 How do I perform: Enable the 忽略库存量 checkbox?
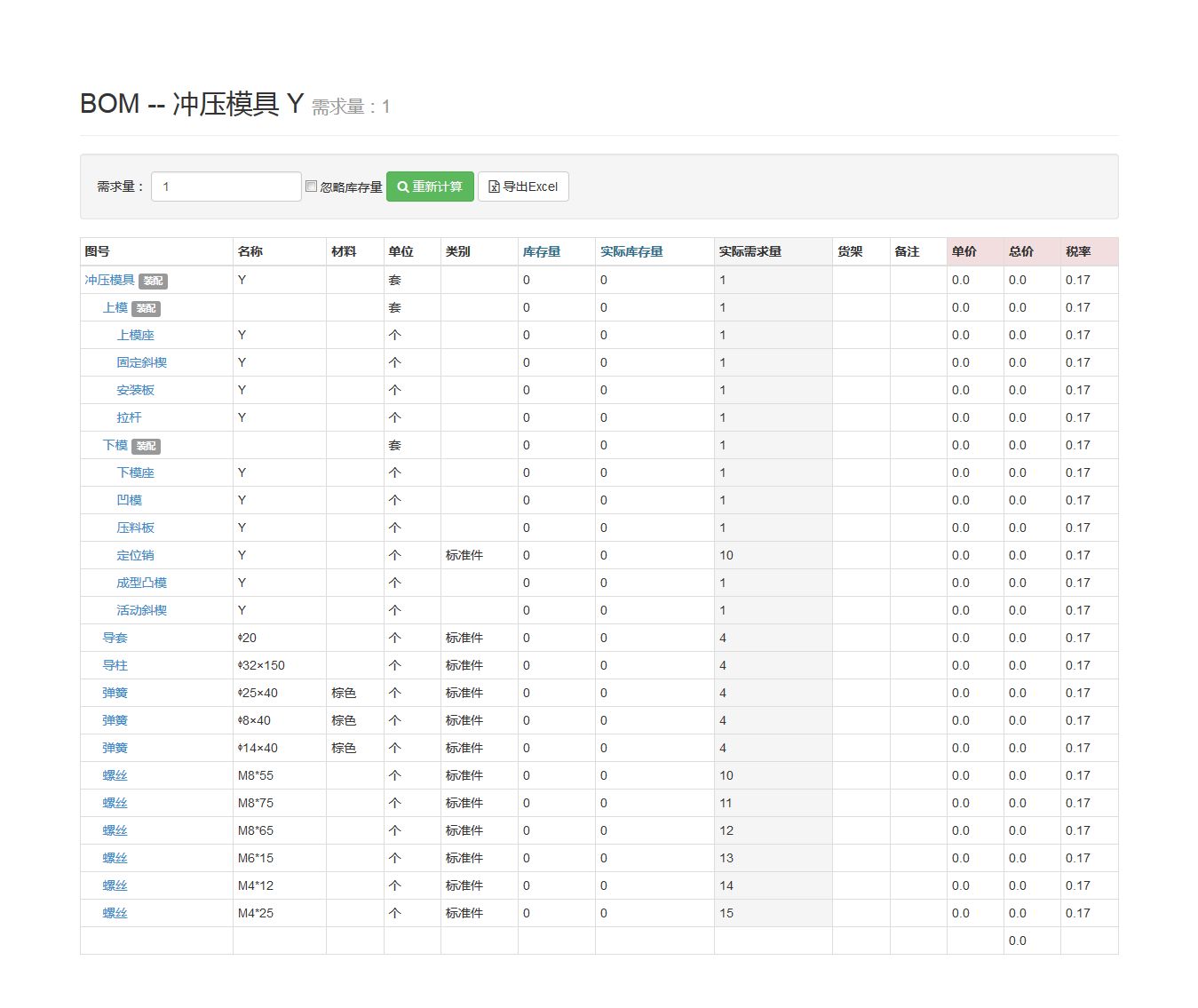[x=311, y=185]
